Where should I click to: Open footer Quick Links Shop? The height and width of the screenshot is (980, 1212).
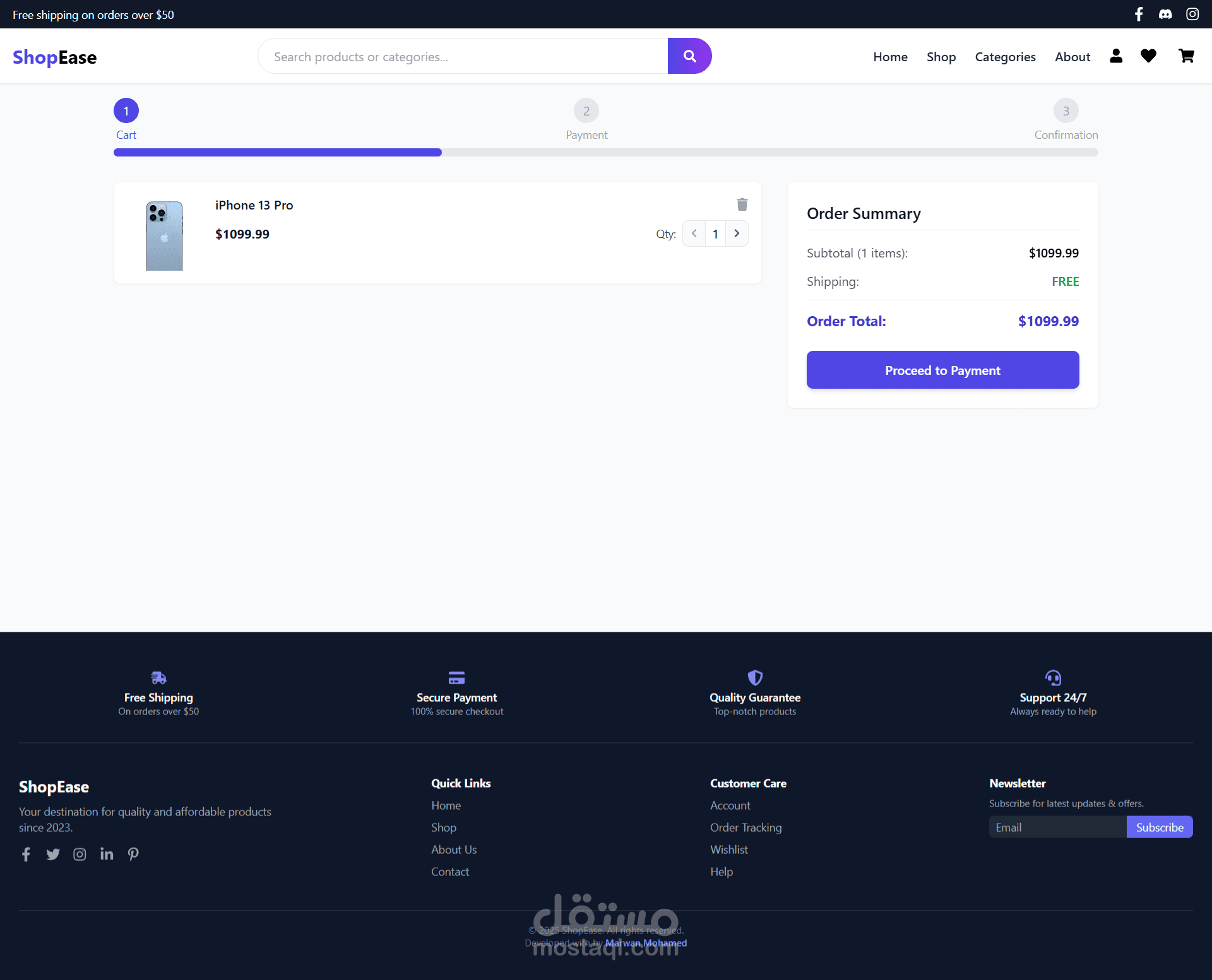443,828
